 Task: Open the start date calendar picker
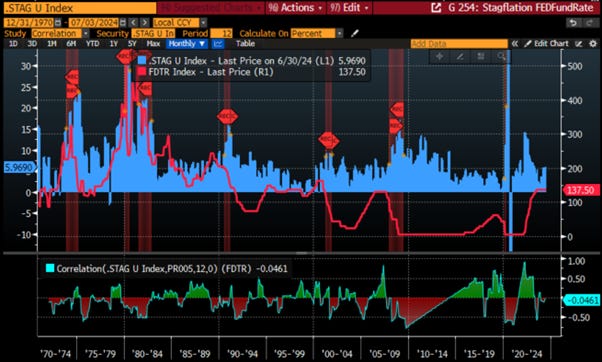(58, 23)
